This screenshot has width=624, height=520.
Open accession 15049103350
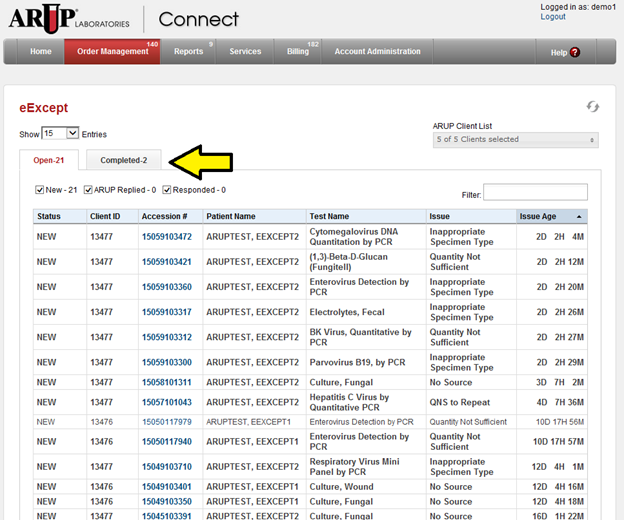point(167,501)
